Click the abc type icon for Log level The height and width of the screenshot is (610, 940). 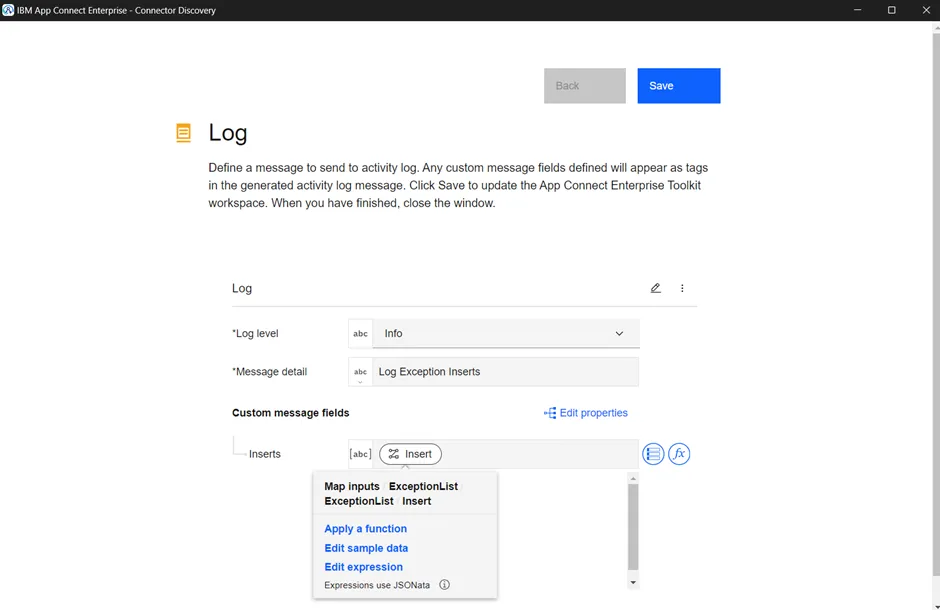[x=360, y=334]
